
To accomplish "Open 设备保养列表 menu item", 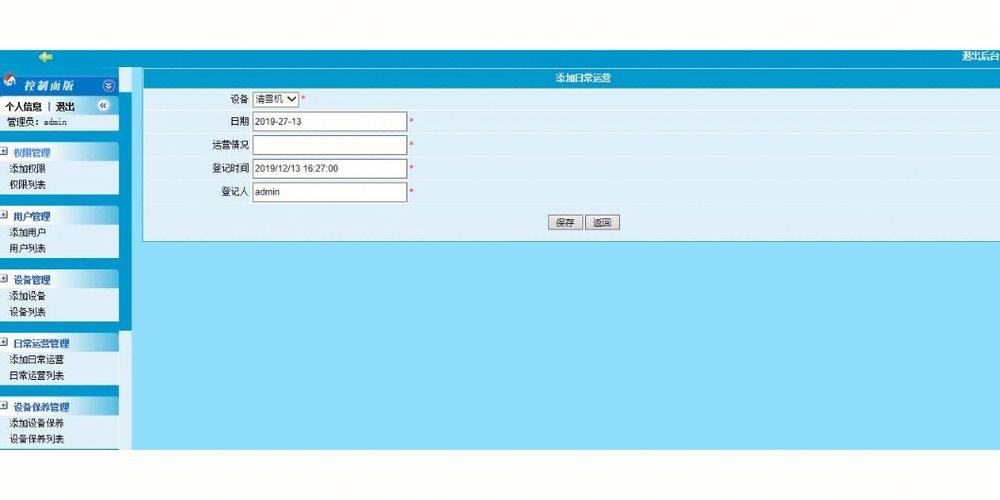I will (36, 439).
